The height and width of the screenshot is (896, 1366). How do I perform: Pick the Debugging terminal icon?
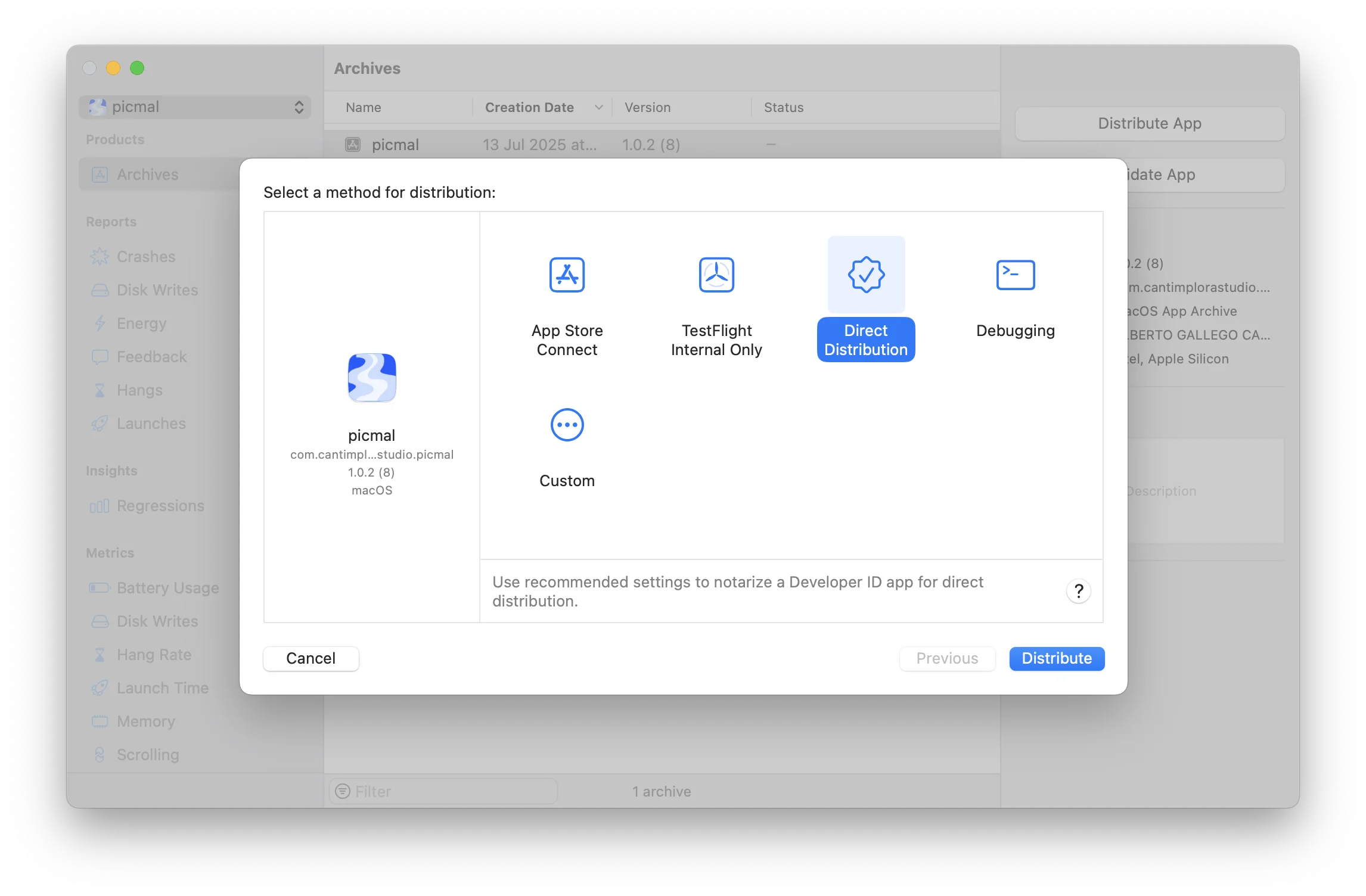(1015, 275)
